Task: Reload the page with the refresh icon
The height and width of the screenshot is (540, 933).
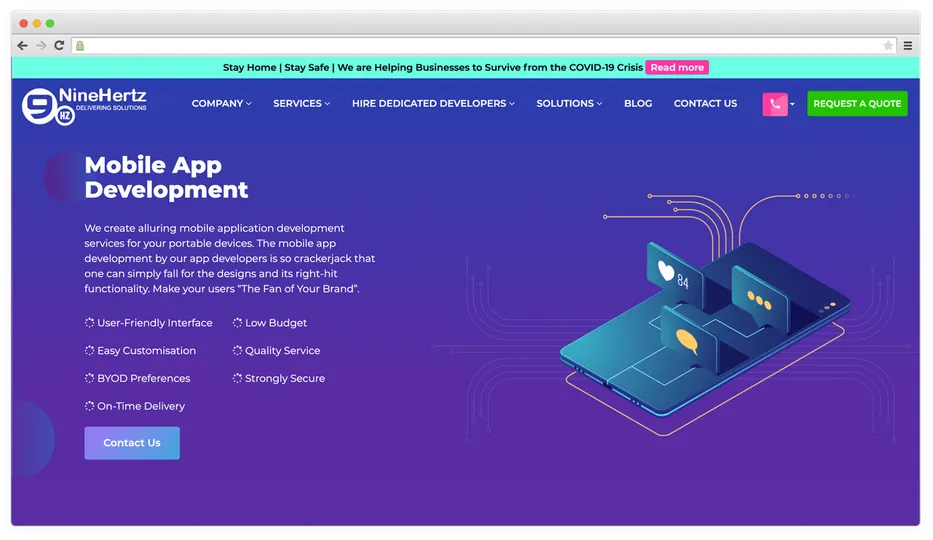Action: tap(59, 46)
